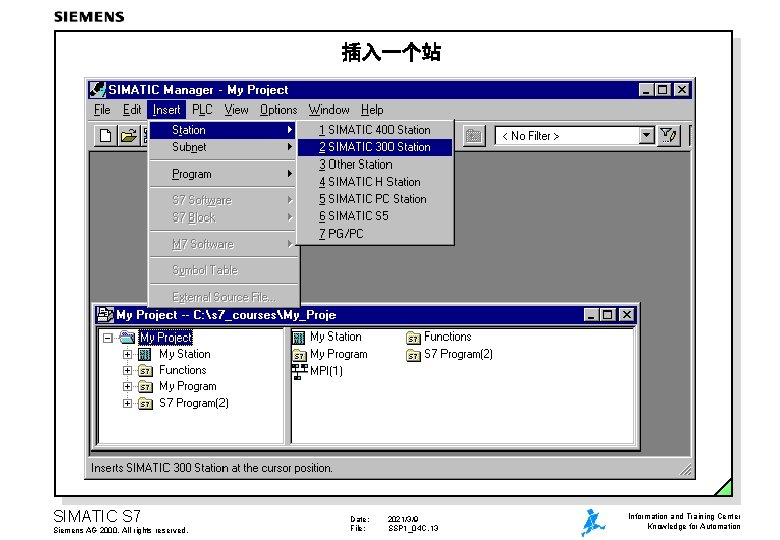
Task: Click the New document toolbar icon
Action: [105, 135]
